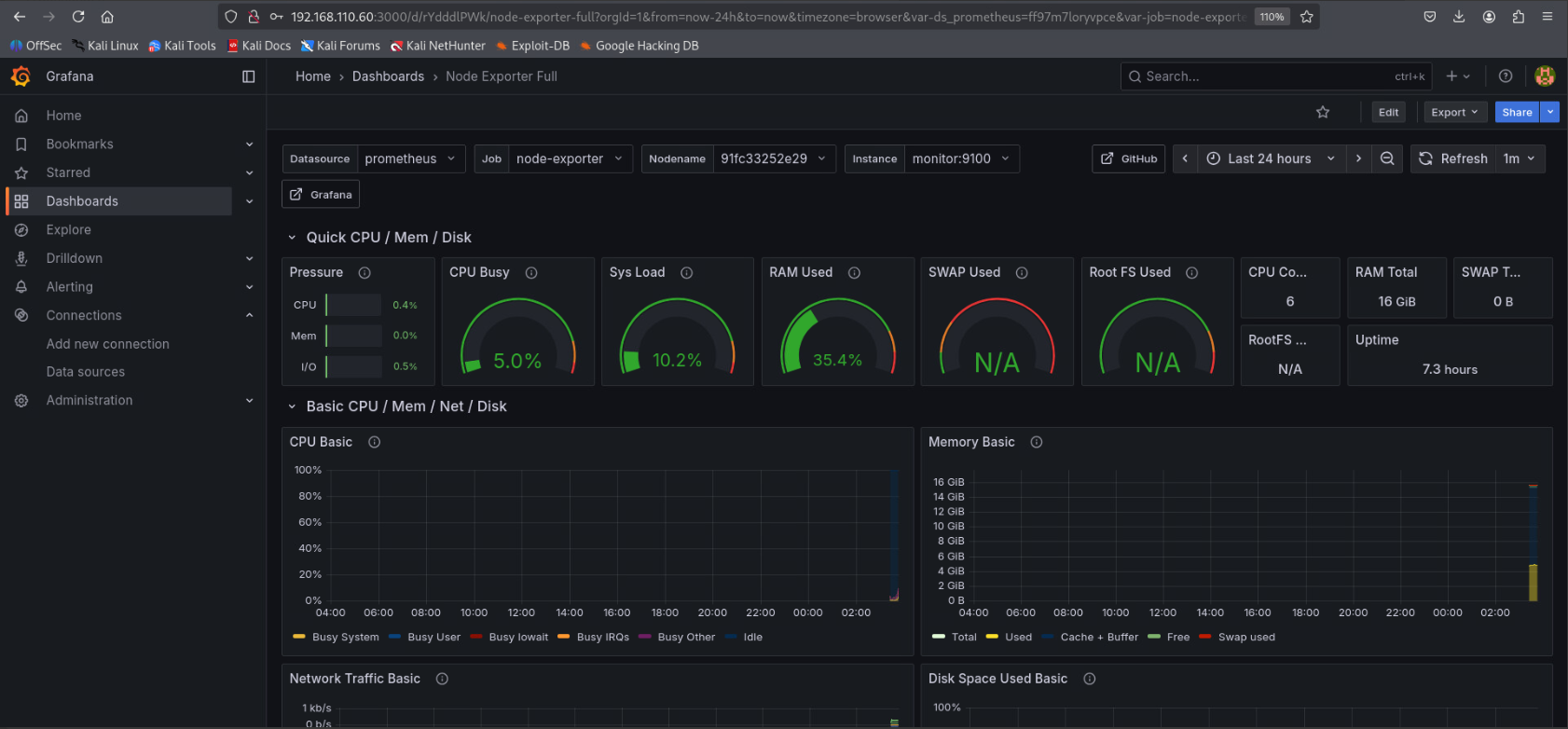Open the help question mark icon

[x=1505, y=76]
